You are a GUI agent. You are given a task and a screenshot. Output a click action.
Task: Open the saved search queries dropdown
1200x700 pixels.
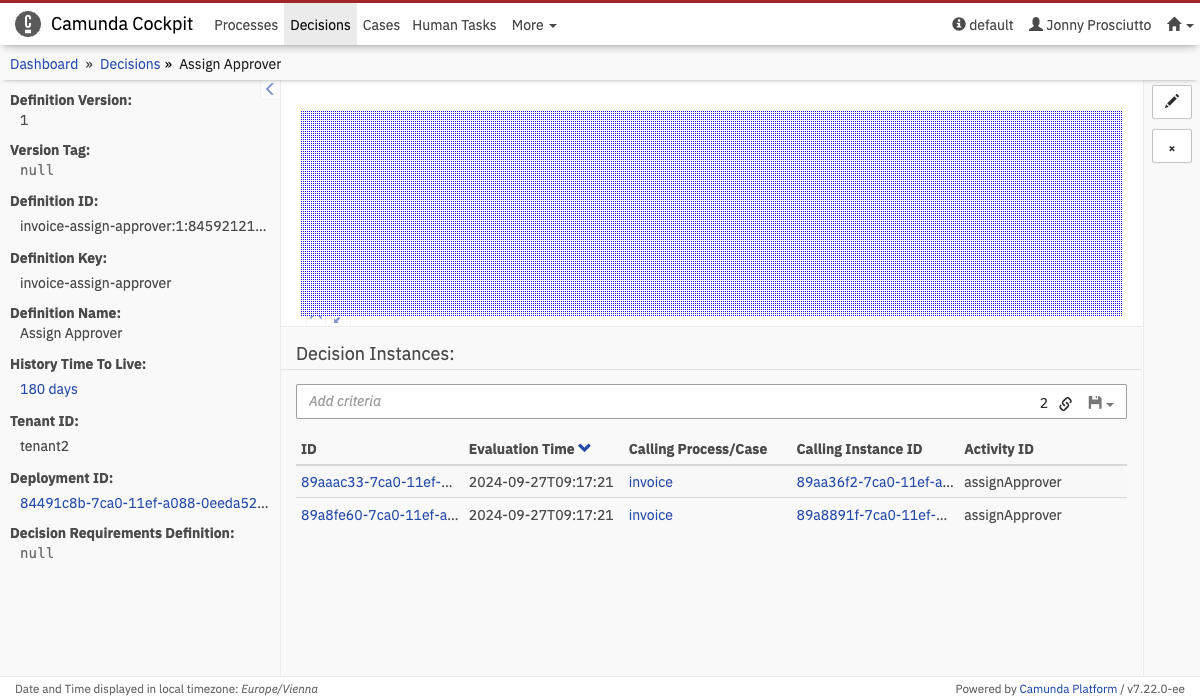[x=1100, y=403]
